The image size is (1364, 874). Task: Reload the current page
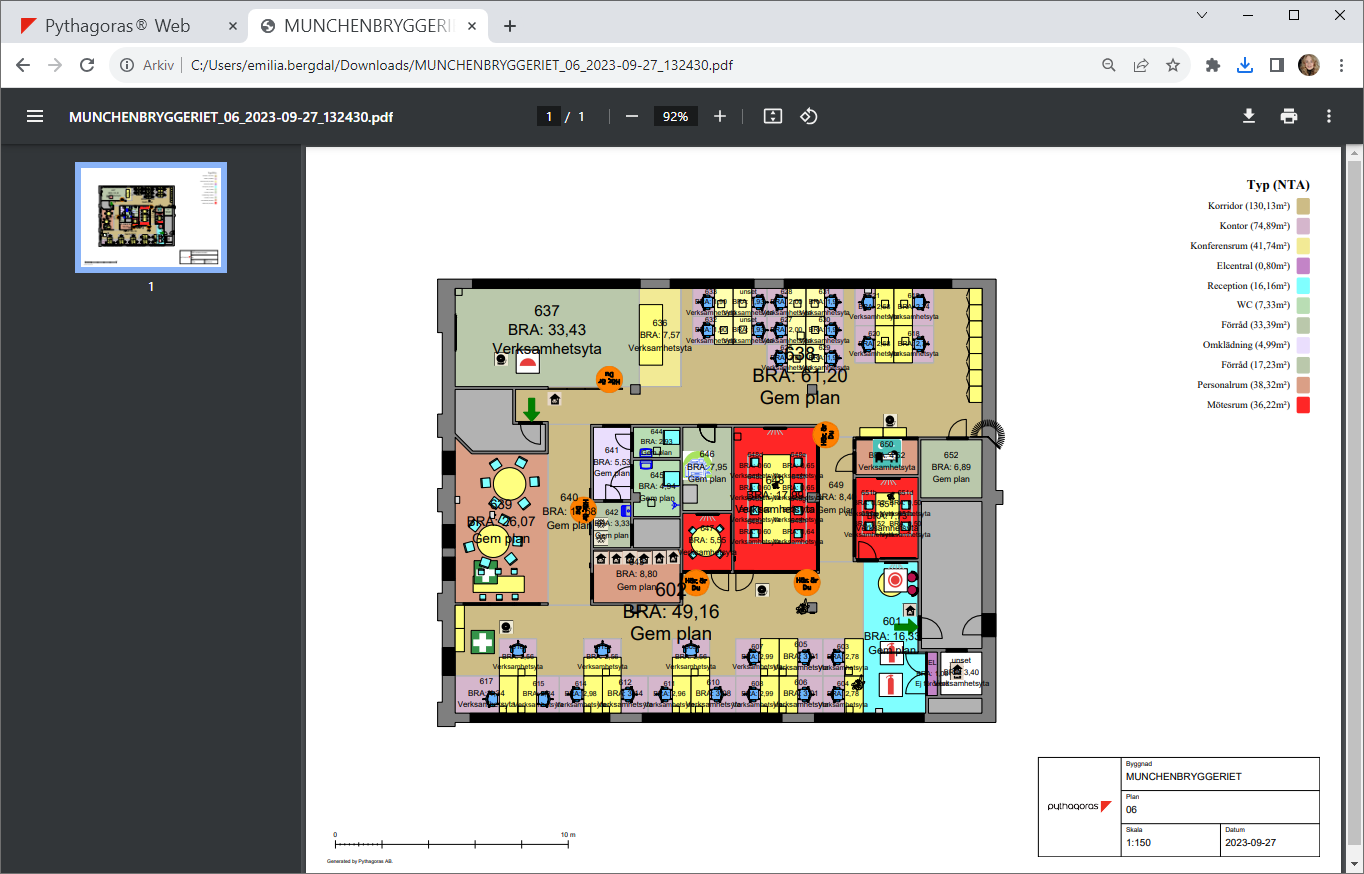coord(87,65)
